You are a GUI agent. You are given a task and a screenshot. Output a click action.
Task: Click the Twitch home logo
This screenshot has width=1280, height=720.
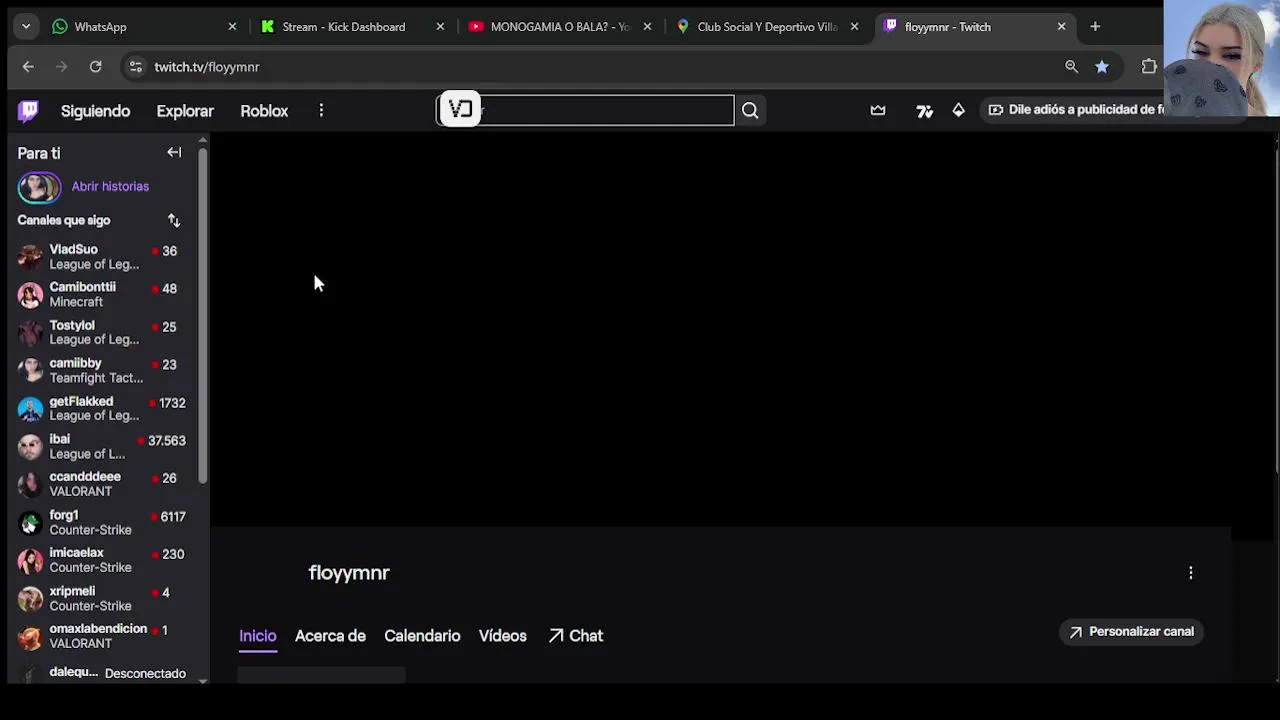click(x=28, y=111)
